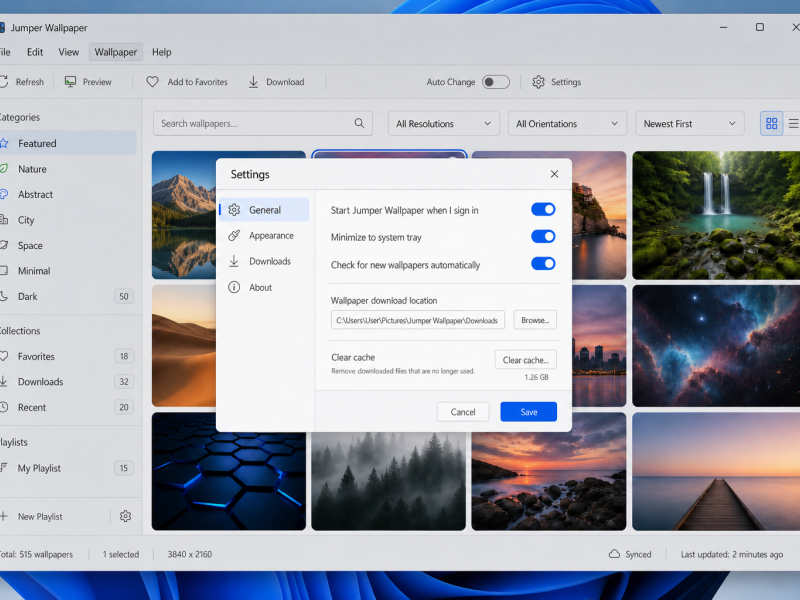Click the Download arrow icon in toolbar
The image size is (800, 600).
[x=253, y=82]
